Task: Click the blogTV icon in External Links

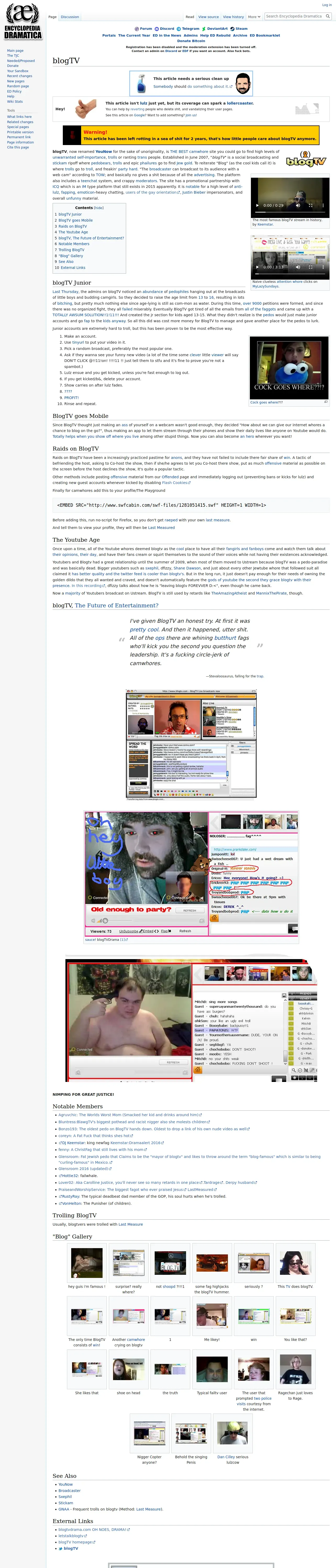Action: click(x=60, y=1548)
